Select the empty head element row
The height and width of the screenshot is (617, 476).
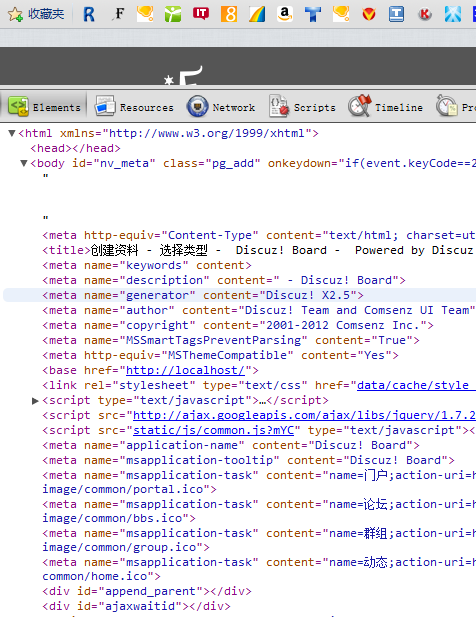[75, 148]
